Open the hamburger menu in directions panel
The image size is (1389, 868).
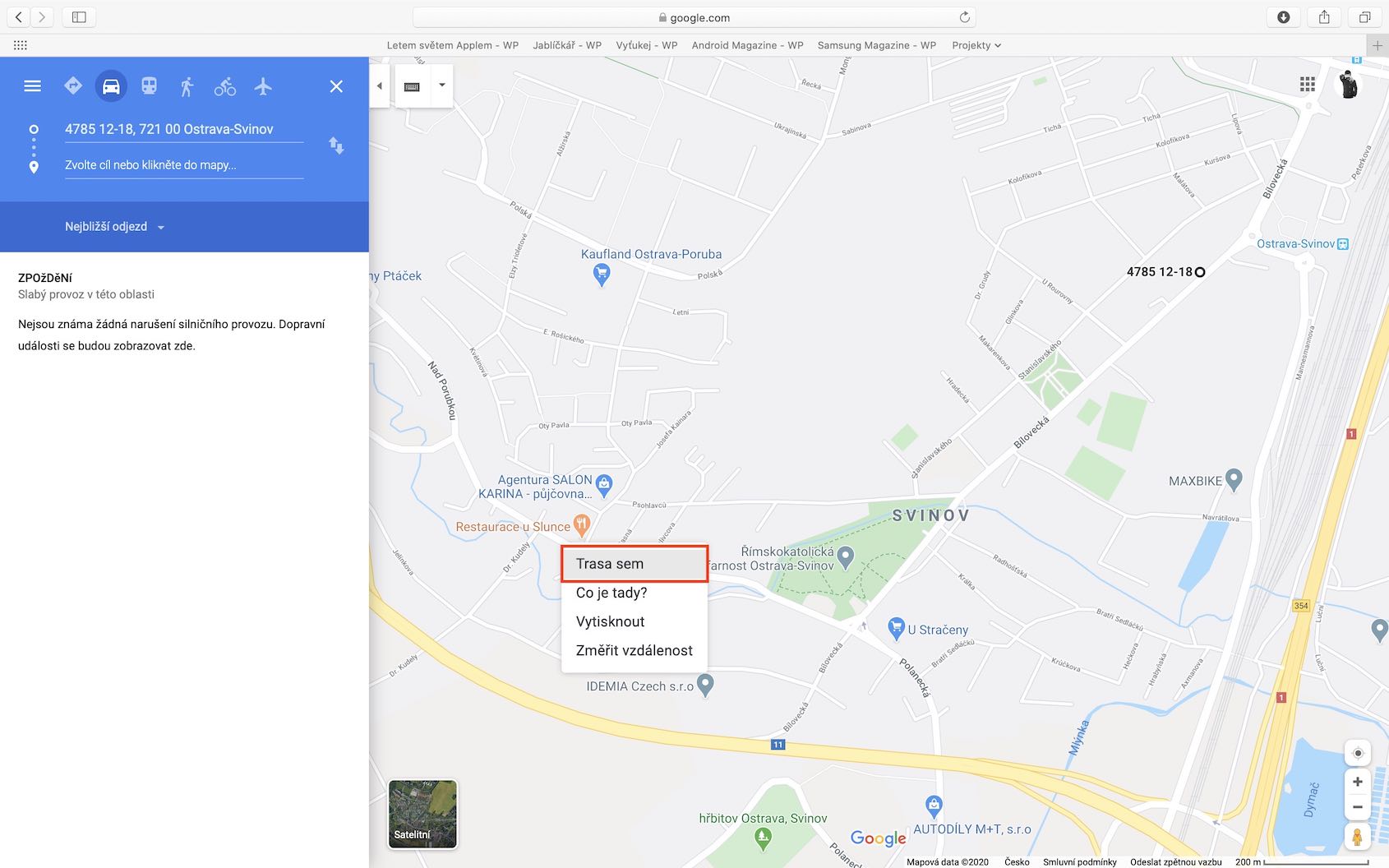click(33, 86)
